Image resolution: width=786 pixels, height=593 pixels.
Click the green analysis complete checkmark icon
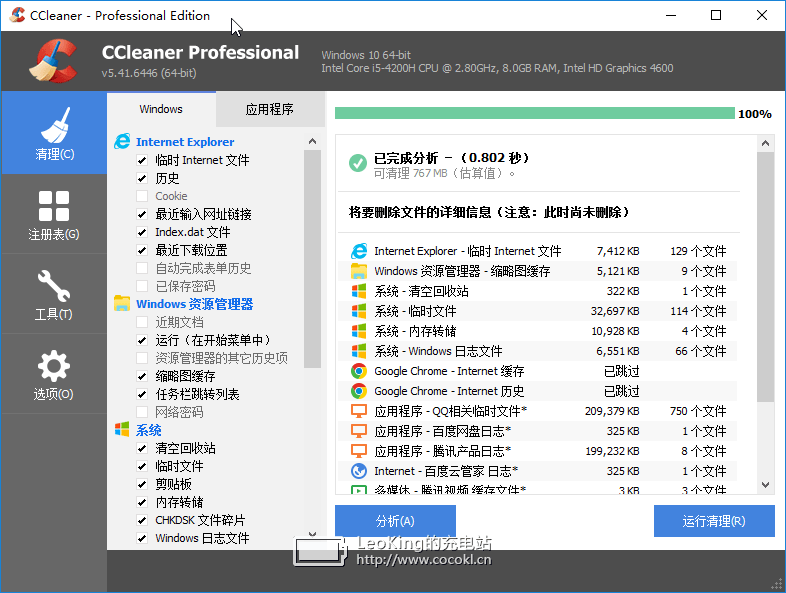tap(358, 163)
